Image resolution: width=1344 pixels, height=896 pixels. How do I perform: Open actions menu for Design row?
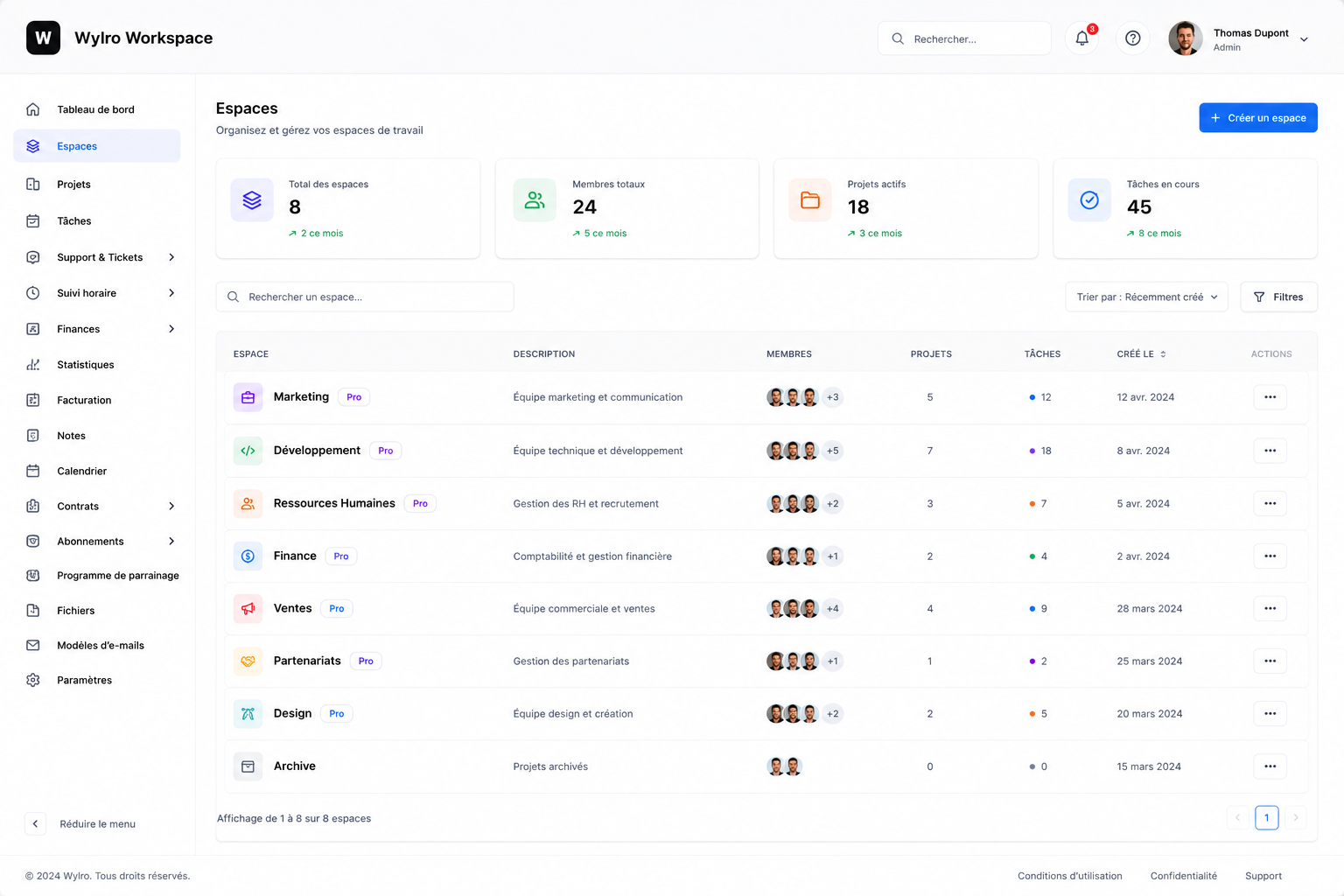coord(1270,713)
